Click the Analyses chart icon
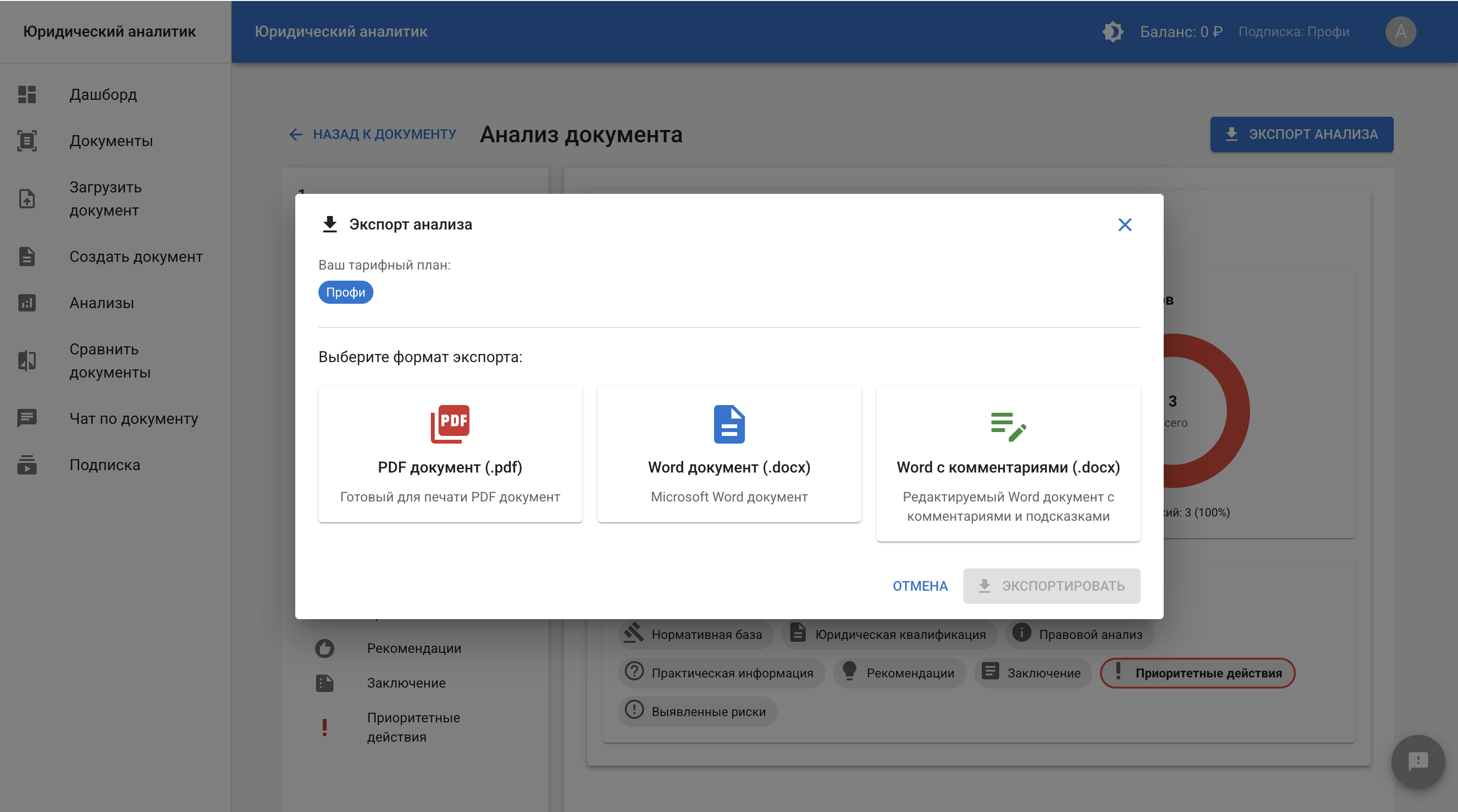This screenshot has height=812, width=1458. pyautogui.click(x=27, y=303)
